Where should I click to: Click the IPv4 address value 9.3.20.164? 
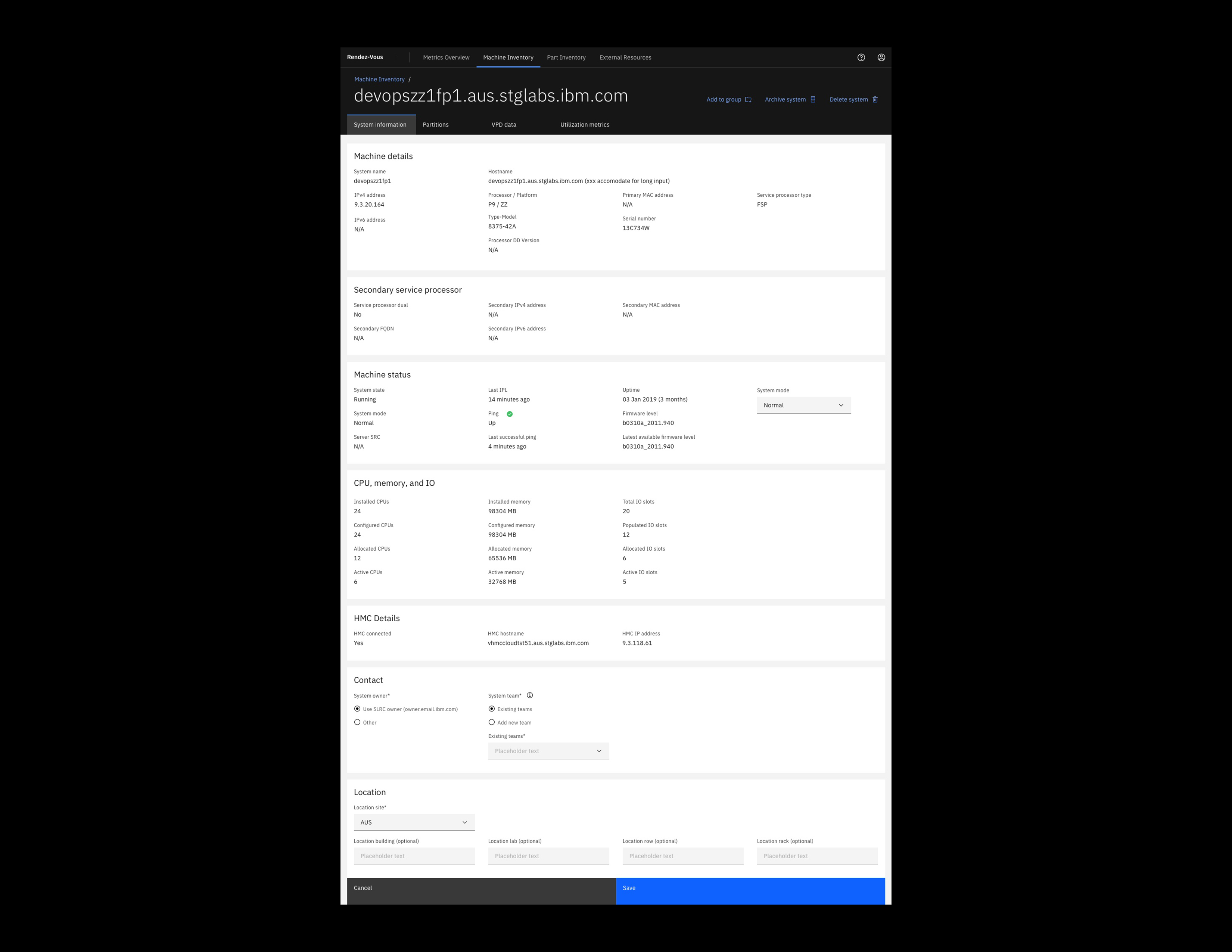click(x=369, y=205)
